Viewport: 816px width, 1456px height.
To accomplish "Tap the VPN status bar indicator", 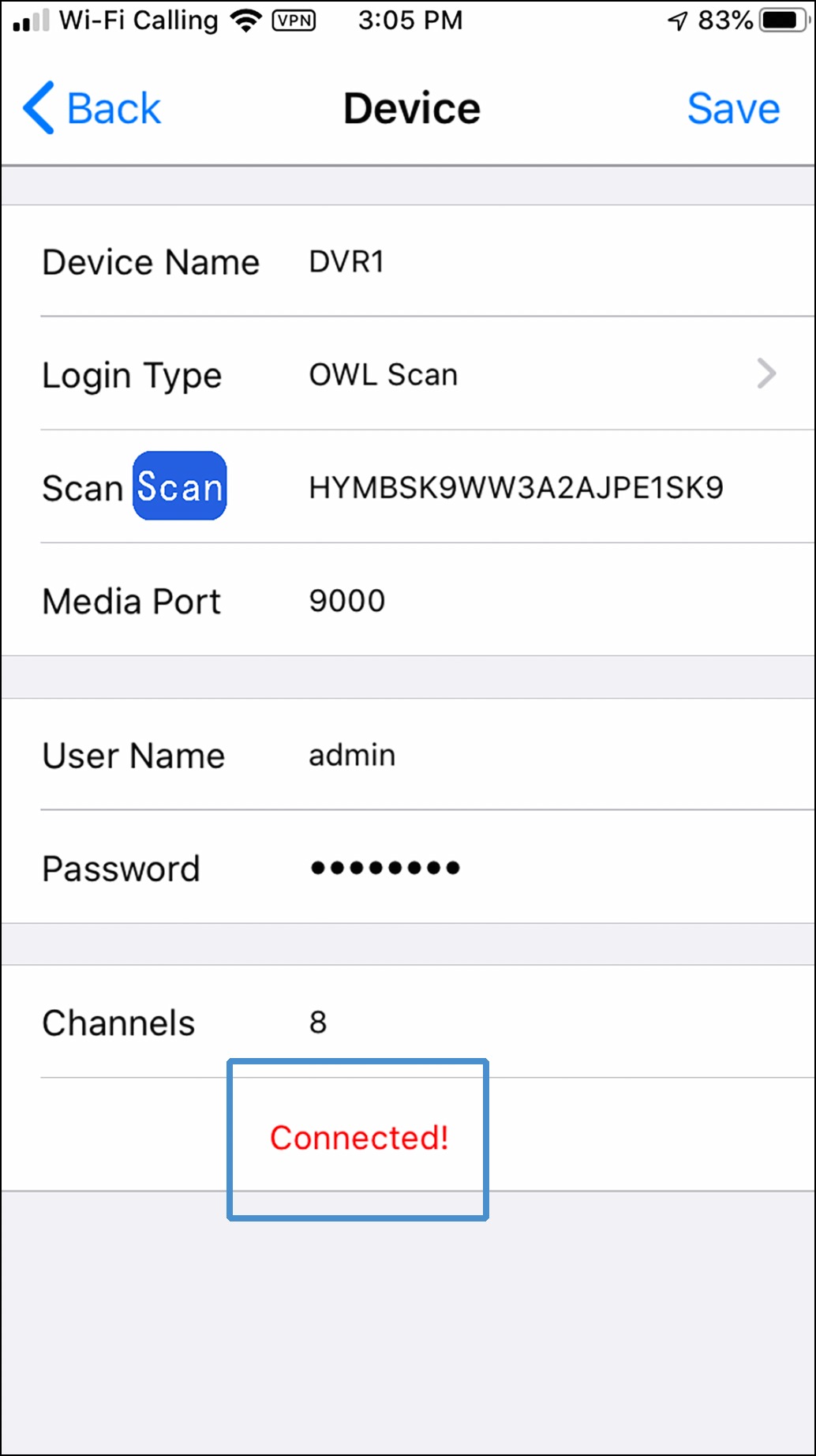I will tap(294, 21).
